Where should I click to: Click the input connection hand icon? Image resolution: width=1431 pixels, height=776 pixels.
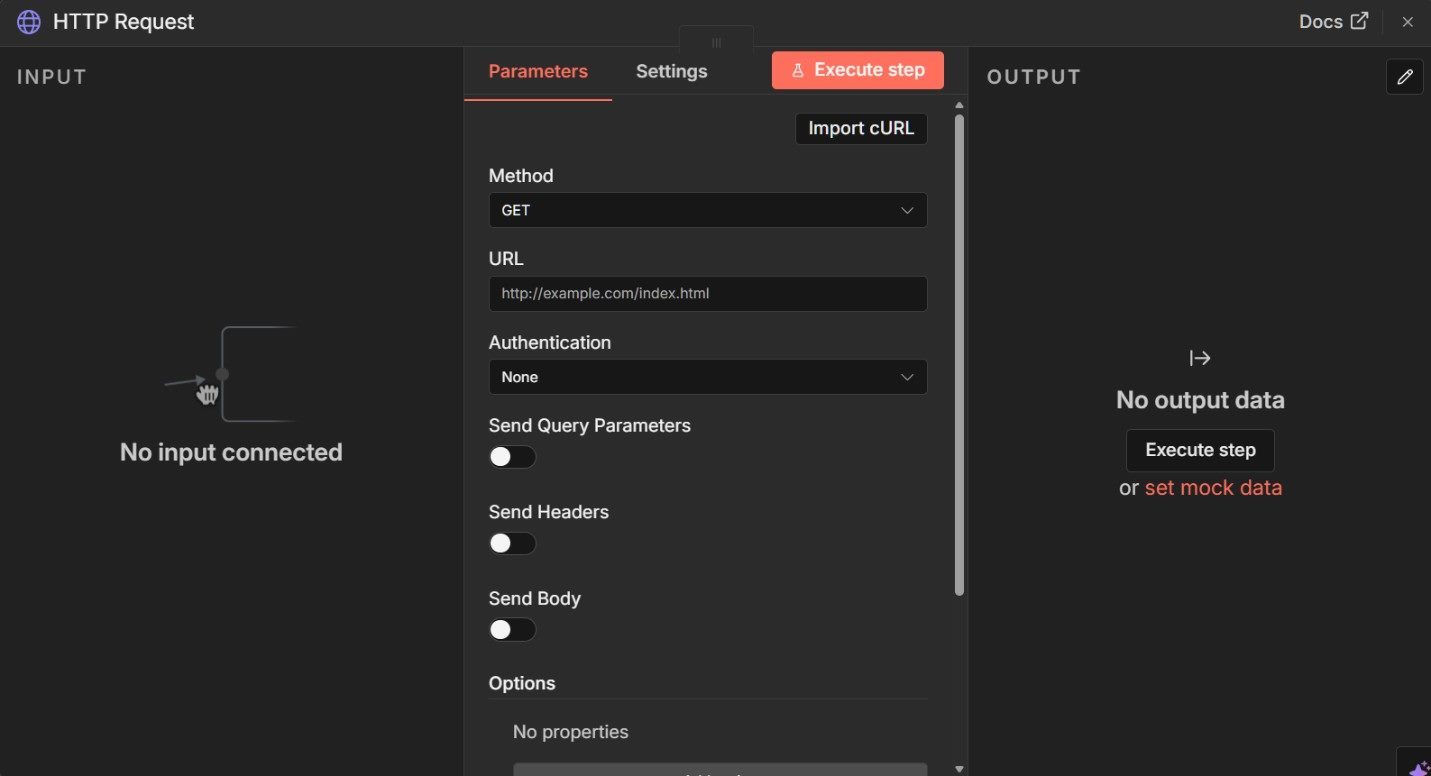click(207, 393)
